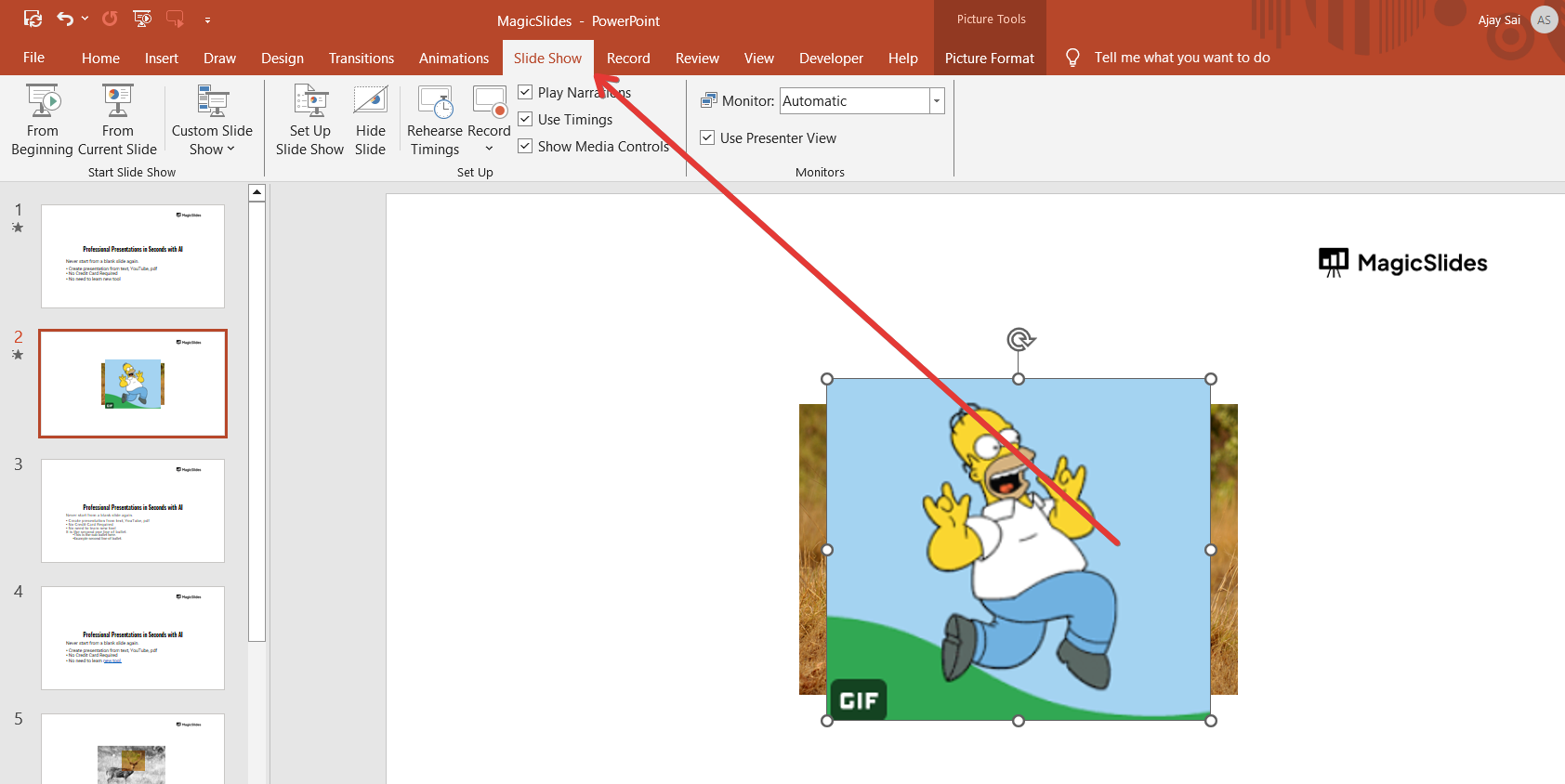
Task: Click the bottom-middle sizing handle of picture
Action: click(1019, 721)
